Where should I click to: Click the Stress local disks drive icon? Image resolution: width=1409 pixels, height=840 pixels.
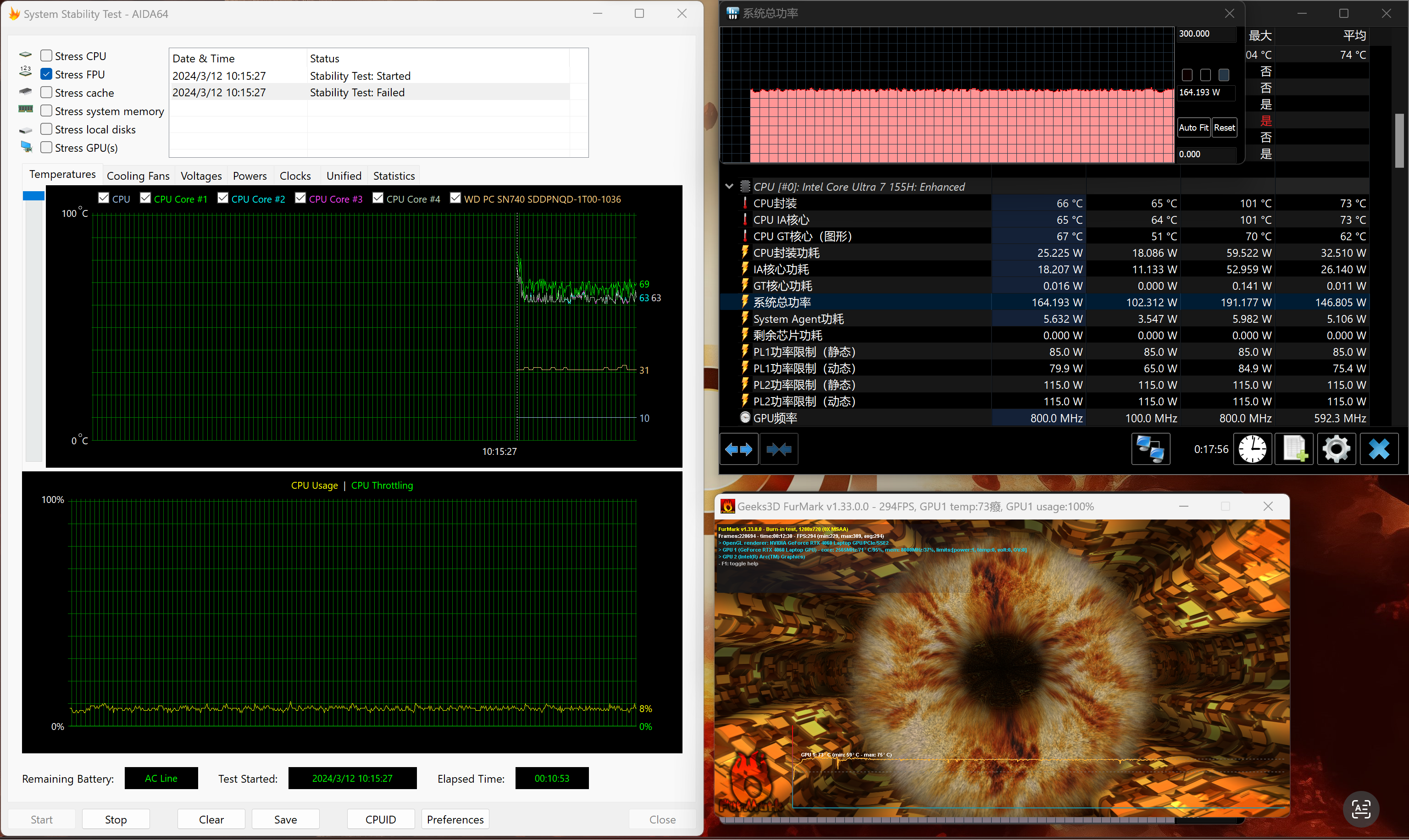click(x=26, y=130)
